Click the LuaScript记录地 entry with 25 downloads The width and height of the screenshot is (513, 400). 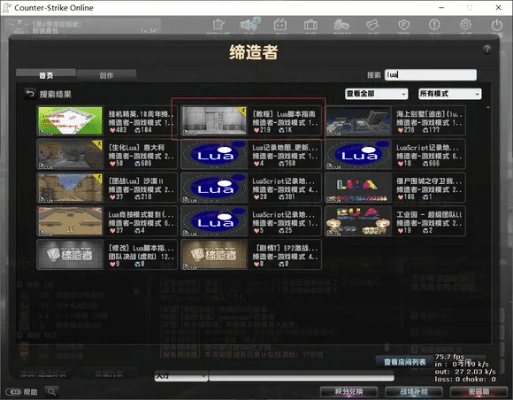[x=251, y=221]
